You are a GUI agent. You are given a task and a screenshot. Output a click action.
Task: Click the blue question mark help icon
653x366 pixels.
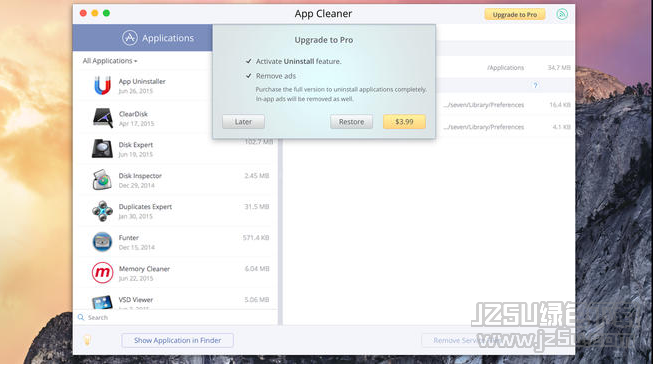536,85
